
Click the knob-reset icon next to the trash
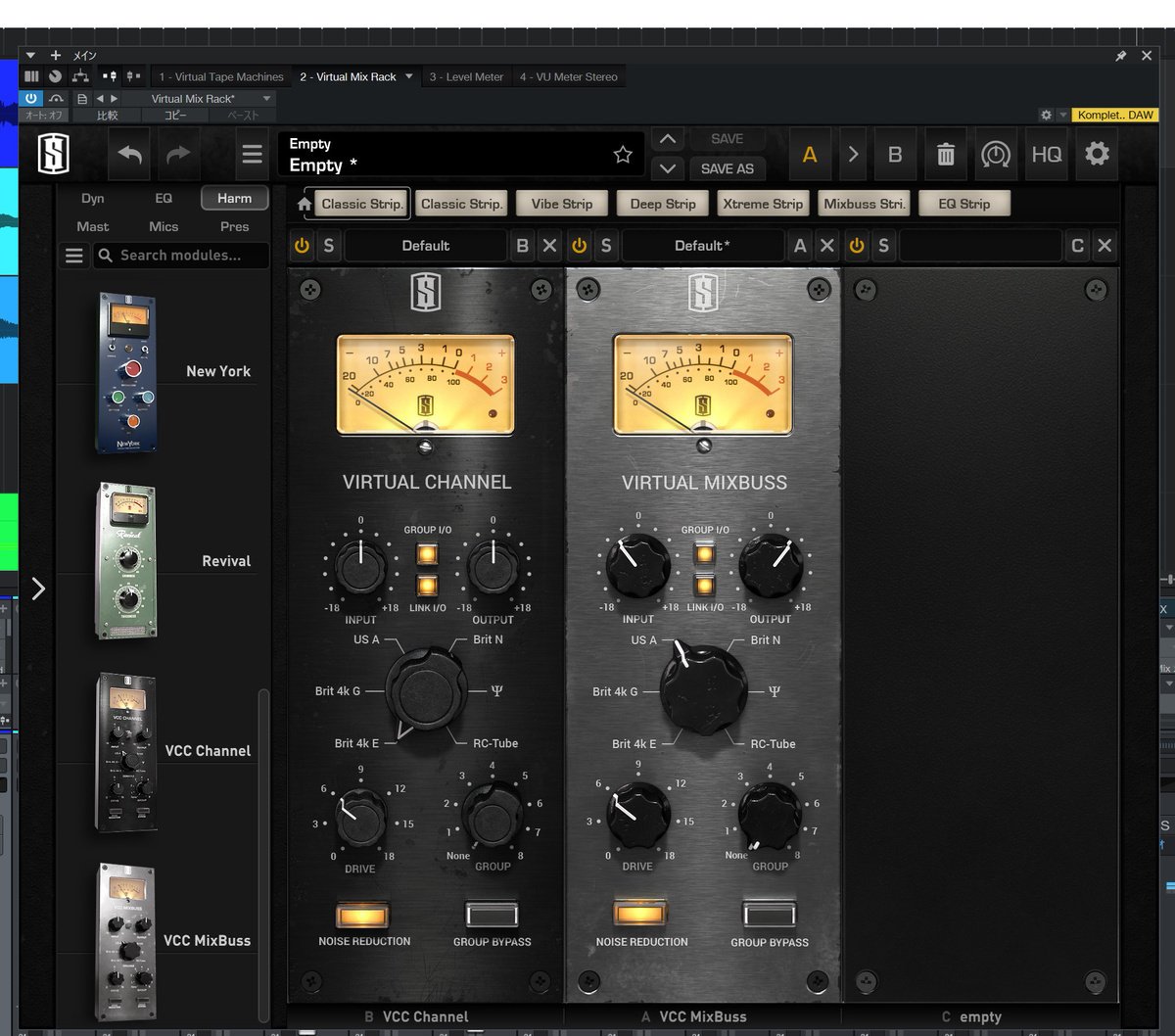click(x=996, y=154)
